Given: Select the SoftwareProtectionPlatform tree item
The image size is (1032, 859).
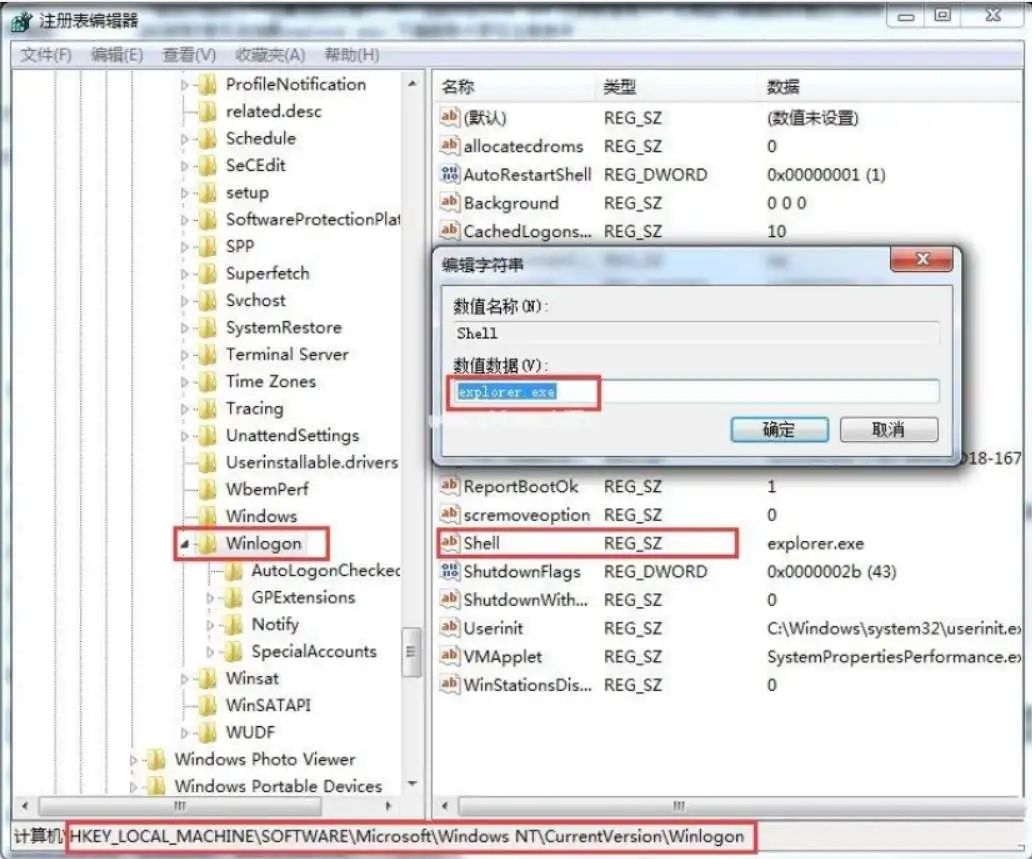Looking at the screenshot, I should coord(313,219).
